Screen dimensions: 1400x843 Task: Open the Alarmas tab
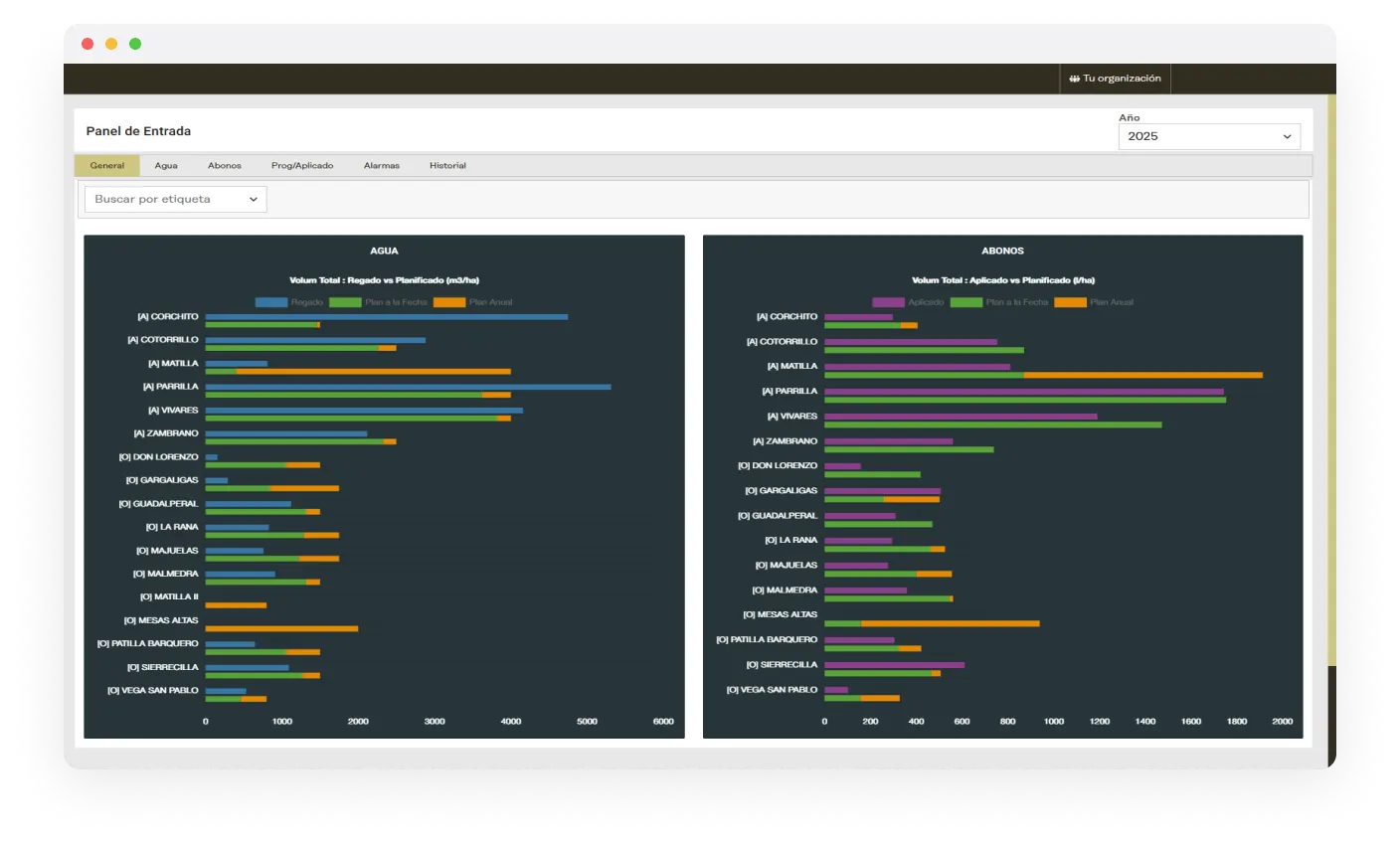[382, 166]
